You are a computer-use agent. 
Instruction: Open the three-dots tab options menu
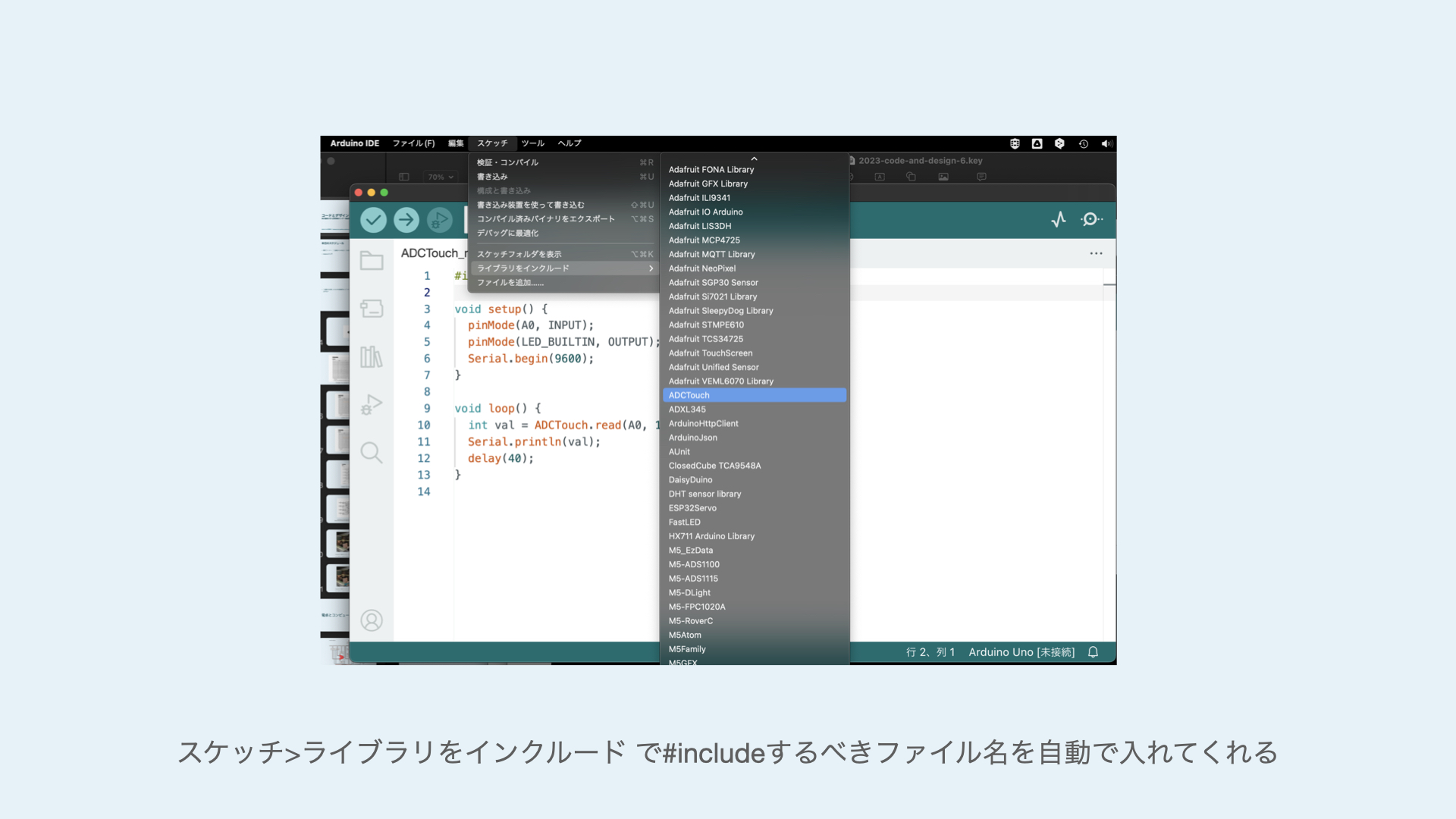point(1096,253)
